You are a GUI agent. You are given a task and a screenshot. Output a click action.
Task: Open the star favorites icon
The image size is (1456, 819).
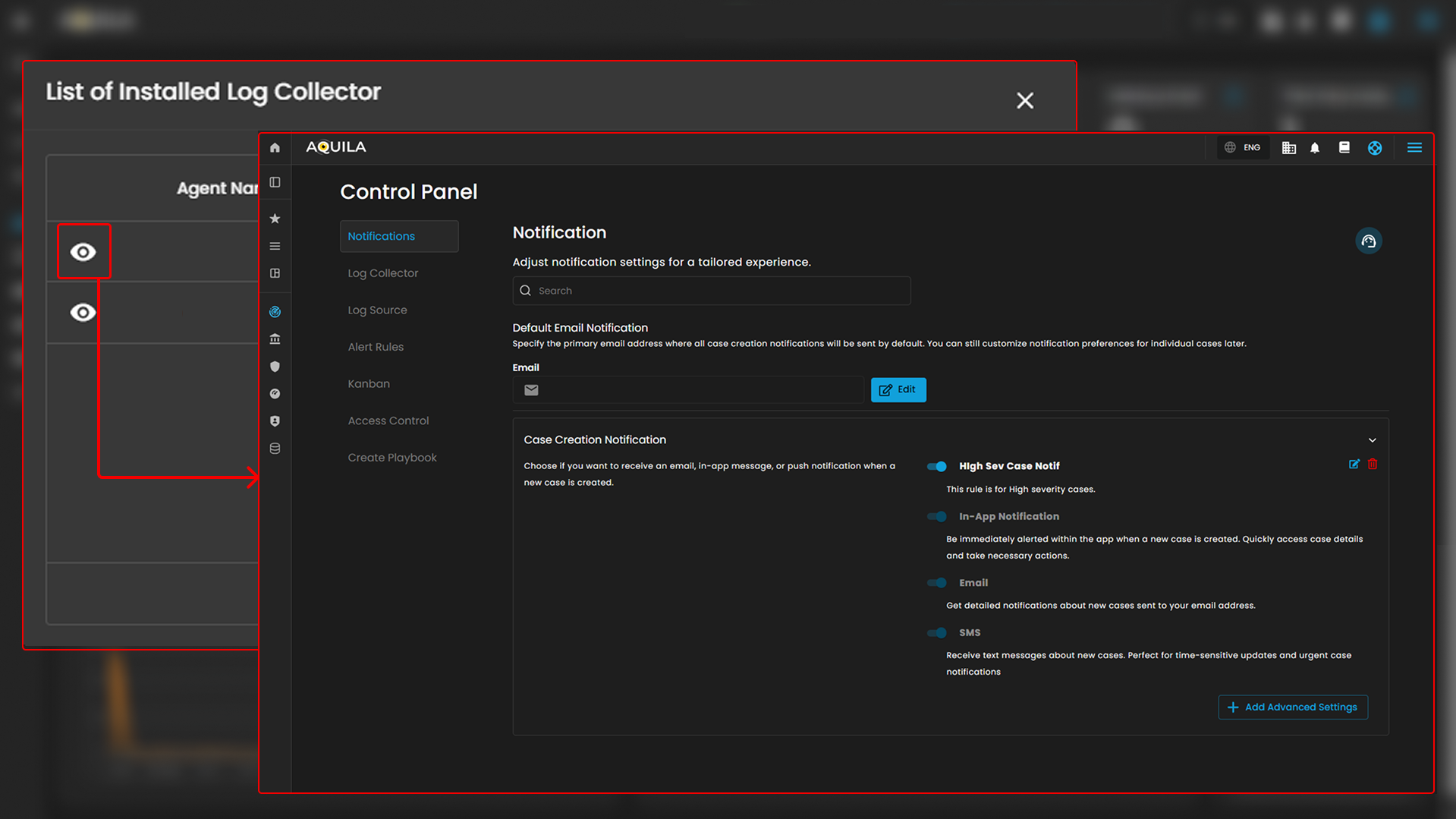275,219
